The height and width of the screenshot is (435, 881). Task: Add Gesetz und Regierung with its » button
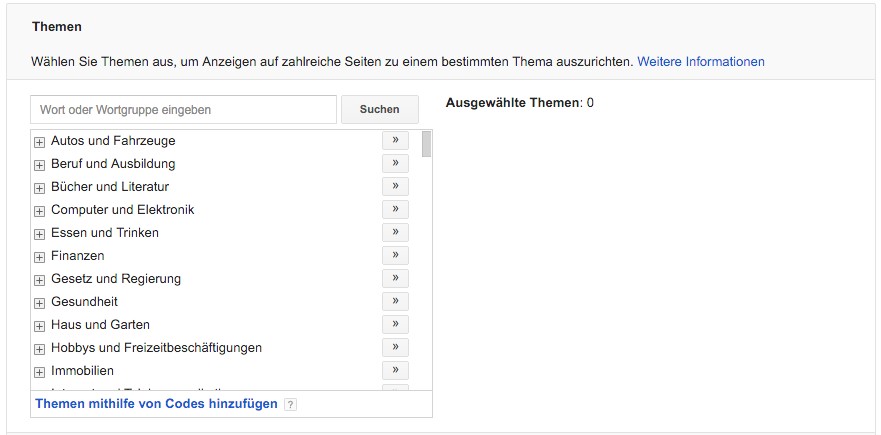(x=395, y=279)
